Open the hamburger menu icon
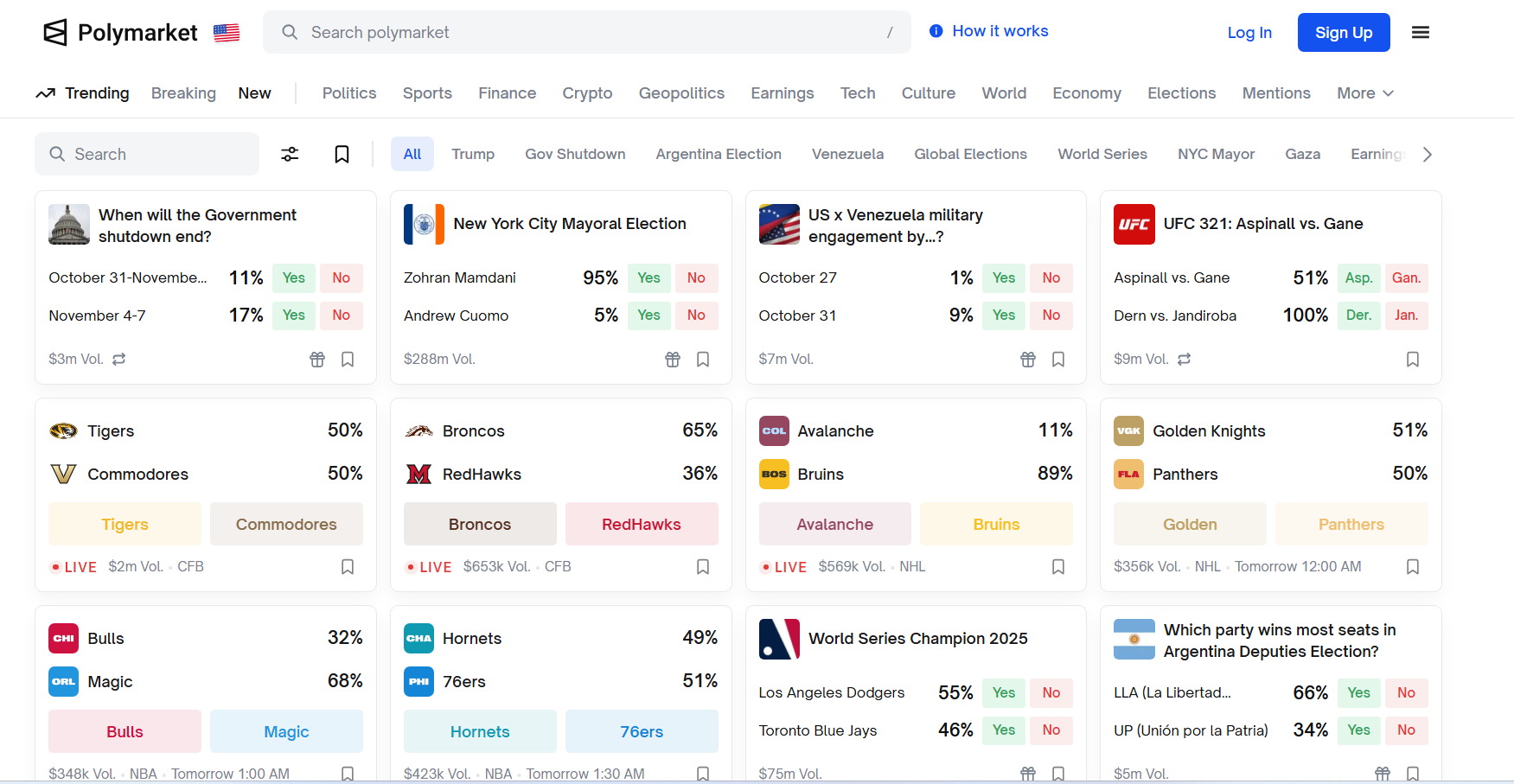Image resolution: width=1514 pixels, height=784 pixels. pyautogui.click(x=1420, y=33)
